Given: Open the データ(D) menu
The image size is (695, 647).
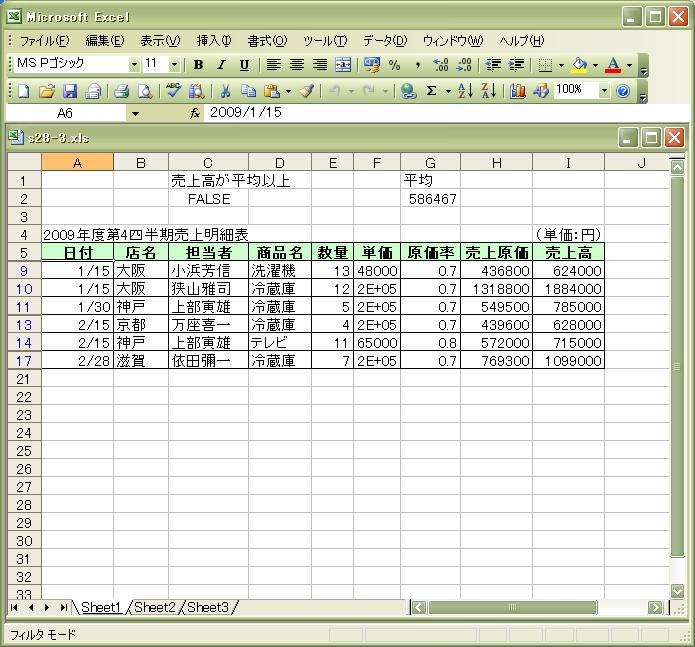Looking at the screenshot, I should tap(385, 41).
